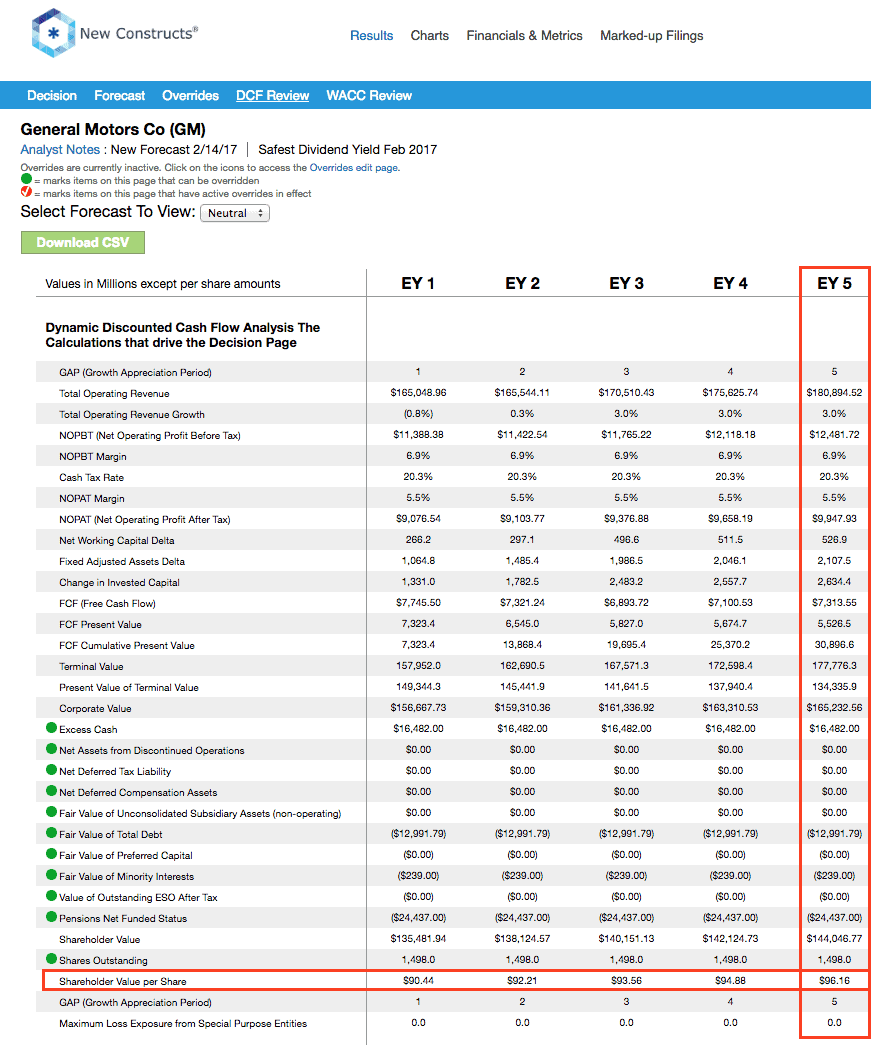Click the Total Operating Revenue row label

pos(114,394)
